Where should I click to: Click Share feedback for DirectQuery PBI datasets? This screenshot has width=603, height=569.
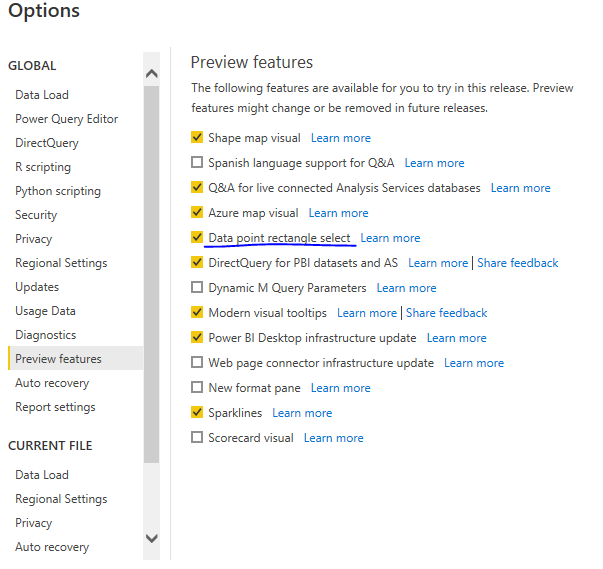(x=518, y=263)
